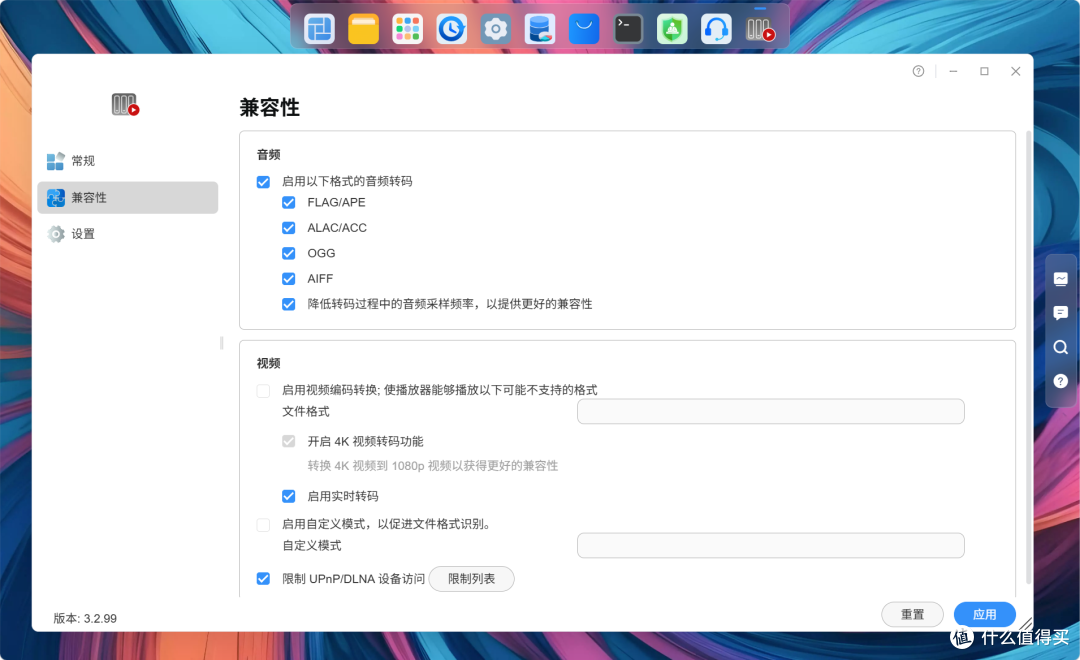The height and width of the screenshot is (660, 1080).
Task: Click the 版本: 3.2.99 text
Action: 85,619
